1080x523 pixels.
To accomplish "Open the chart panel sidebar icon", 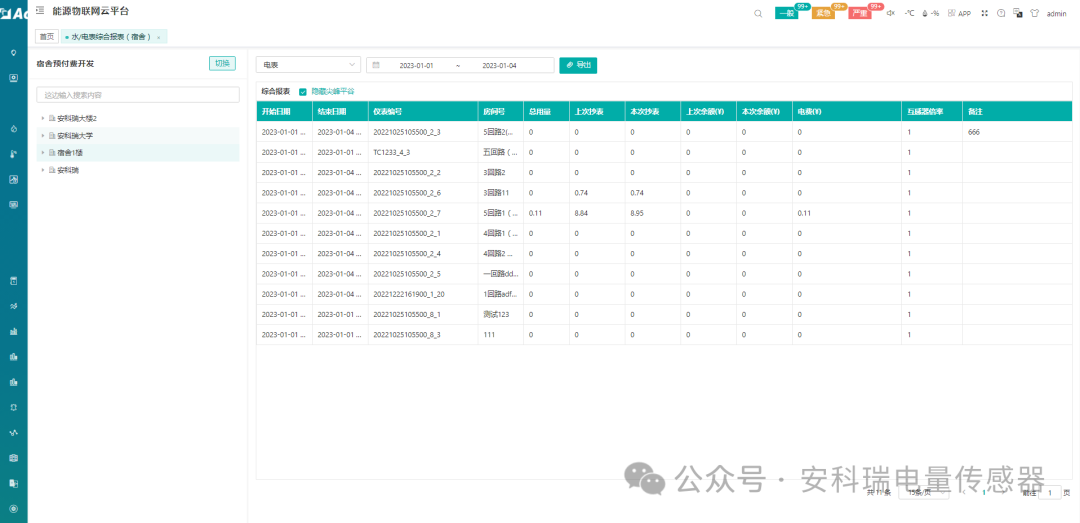I will pyautogui.click(x=13, y=179).
